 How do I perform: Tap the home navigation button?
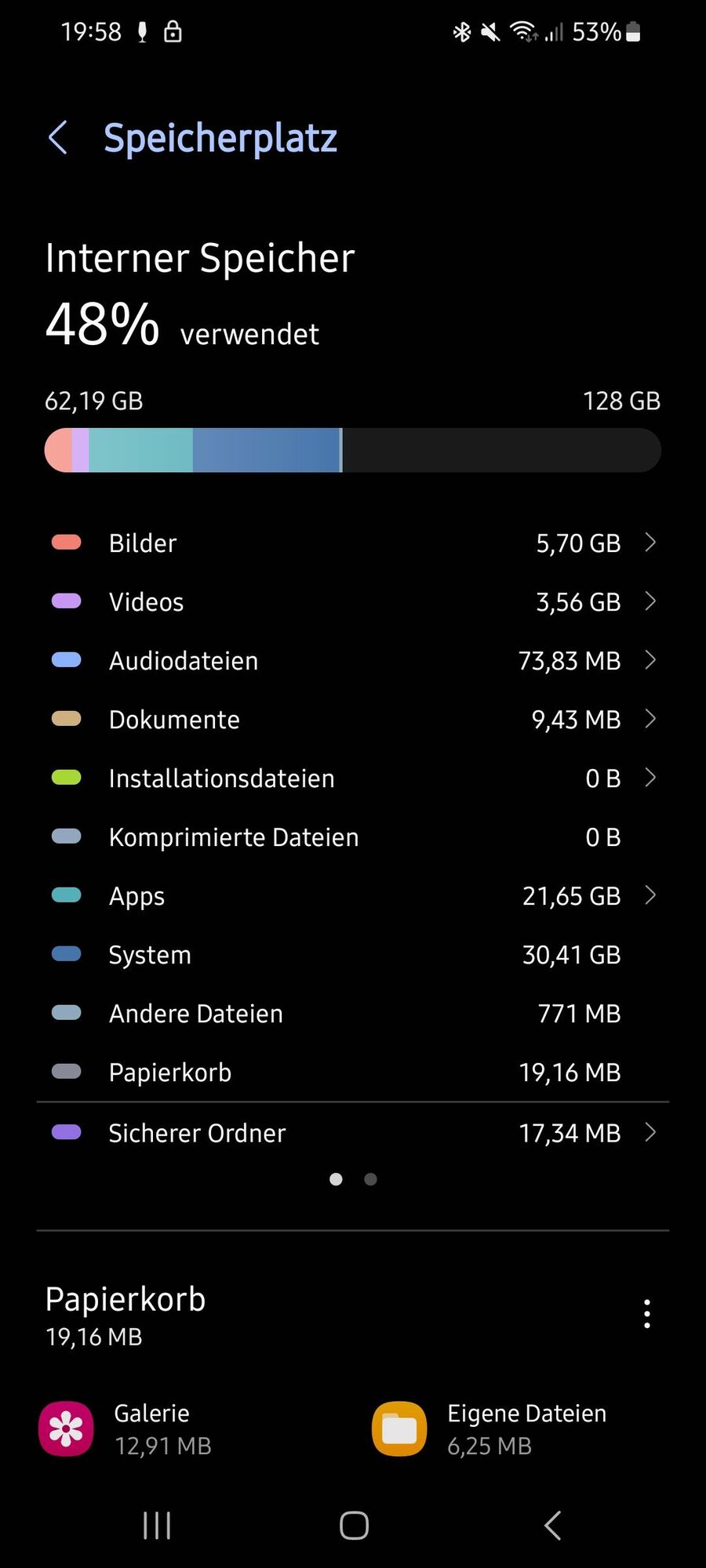pos(354,1526)
